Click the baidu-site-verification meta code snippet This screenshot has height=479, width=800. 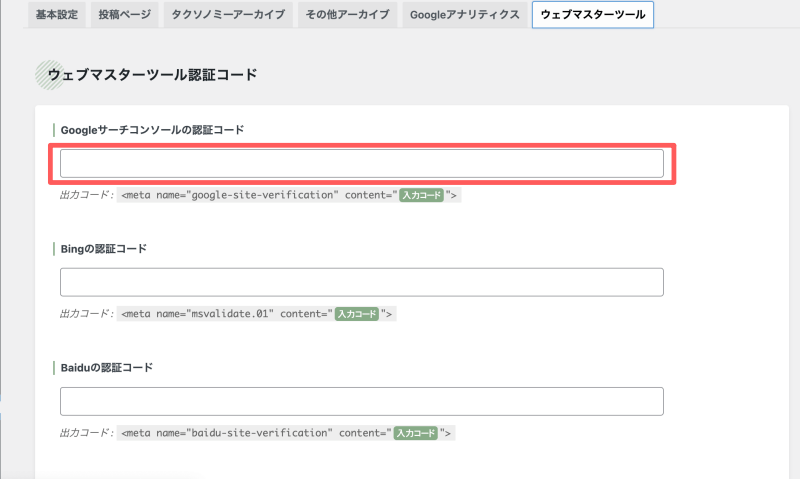click(x=286, y=433)
